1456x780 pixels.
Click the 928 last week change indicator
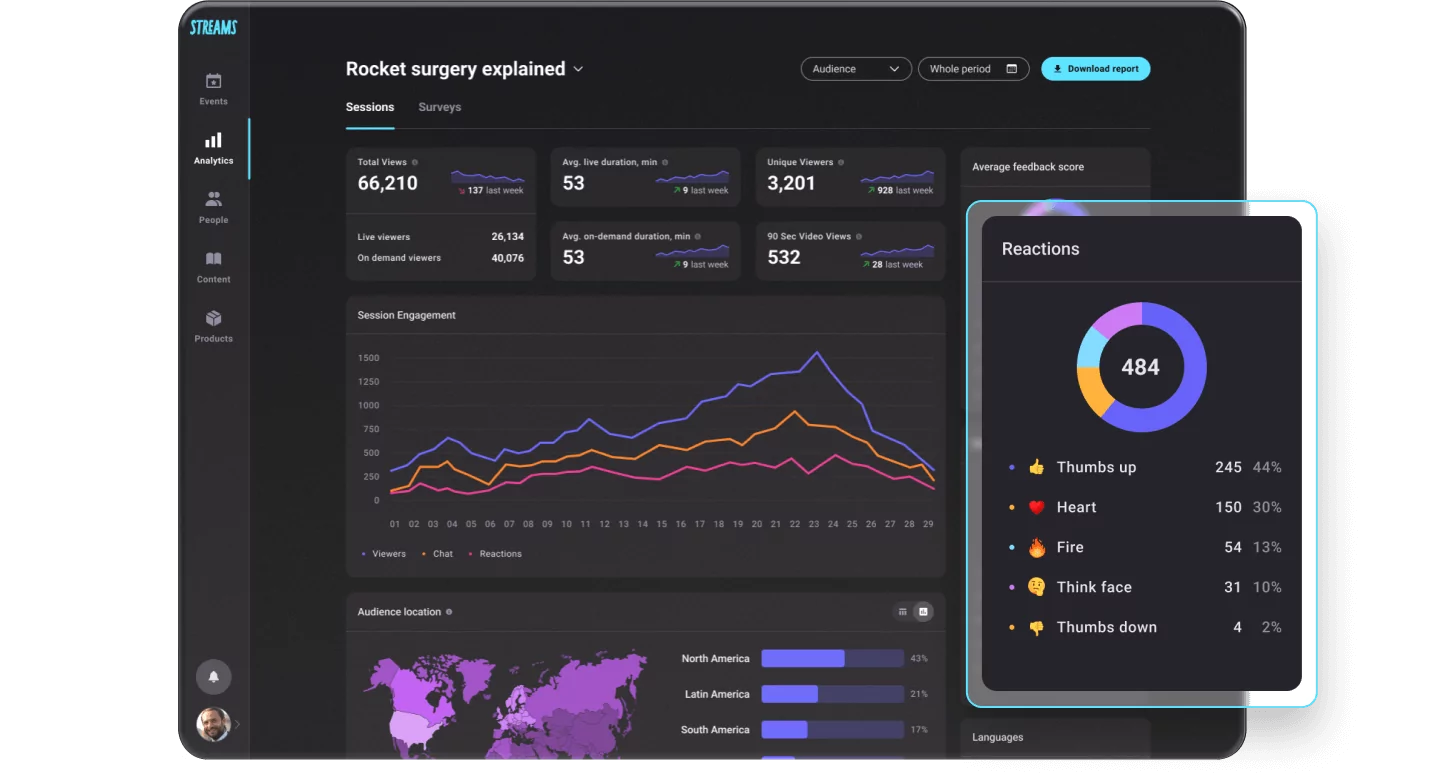coord(898,190)
